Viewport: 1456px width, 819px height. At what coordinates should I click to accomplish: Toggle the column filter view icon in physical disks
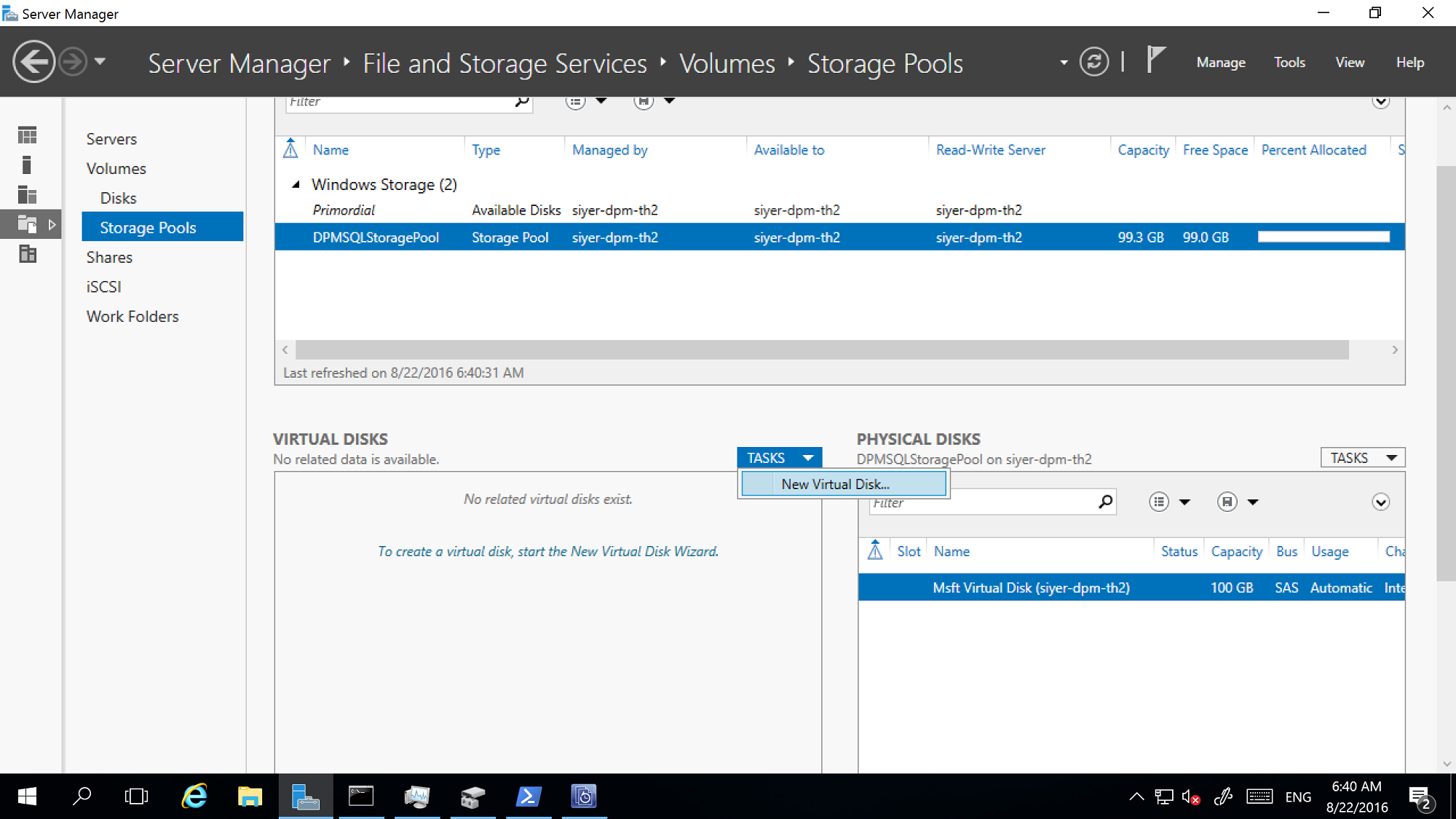[1156, 502]
